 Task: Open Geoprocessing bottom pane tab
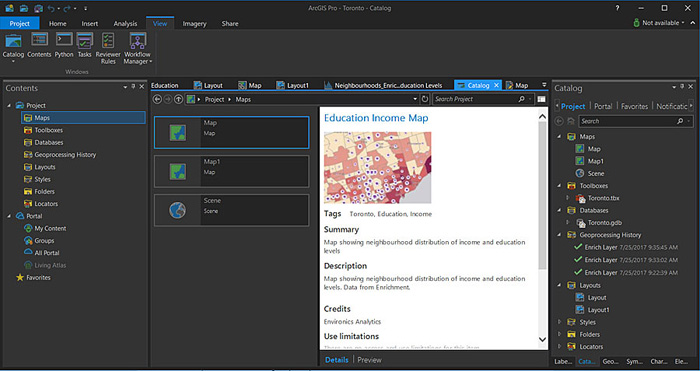click(609, 362)
